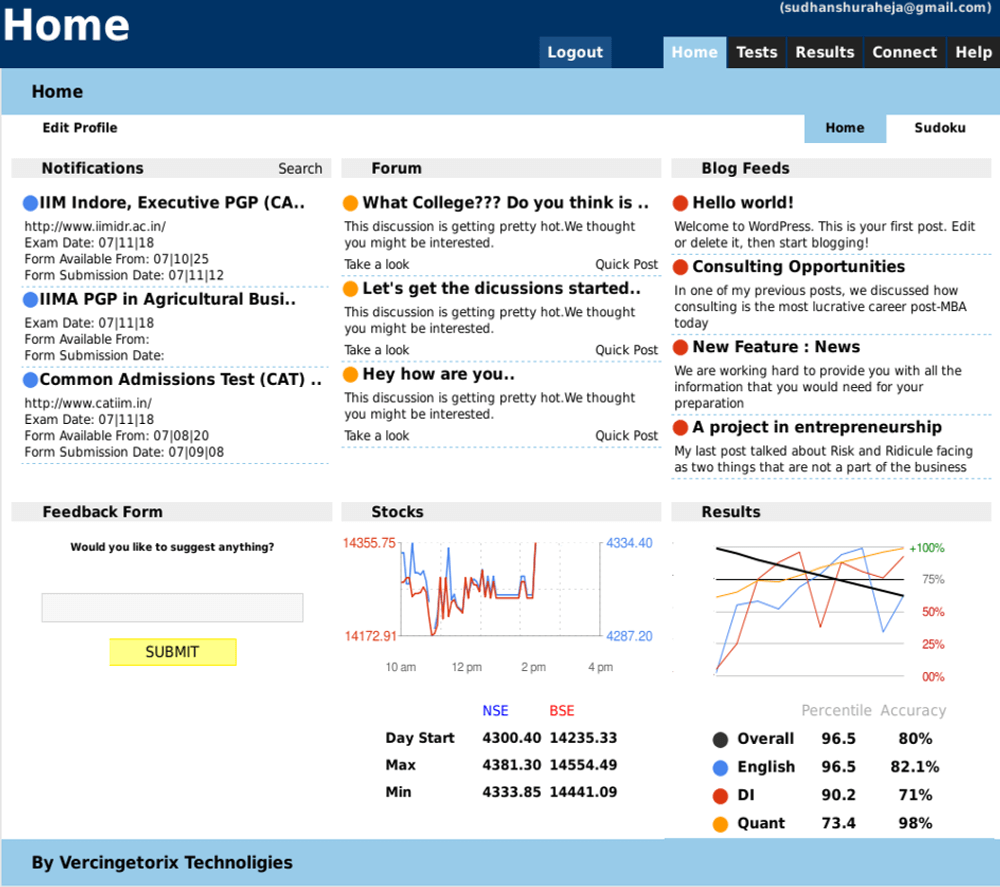Screen dimensions: 1000x887
Task: Open the Edit Profile link
Action: [x=80, y=128]
